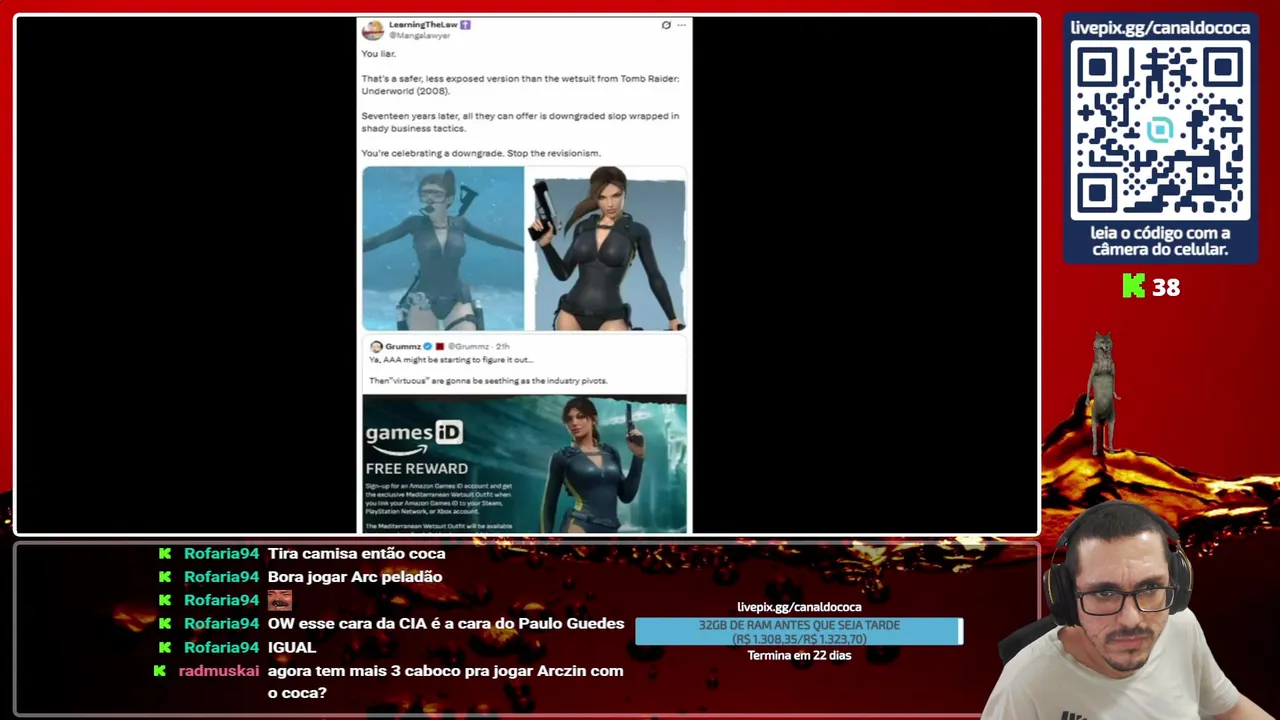1280x720 pixels.
Task: Click the viewer count '38'
Action: (1166, 288)
